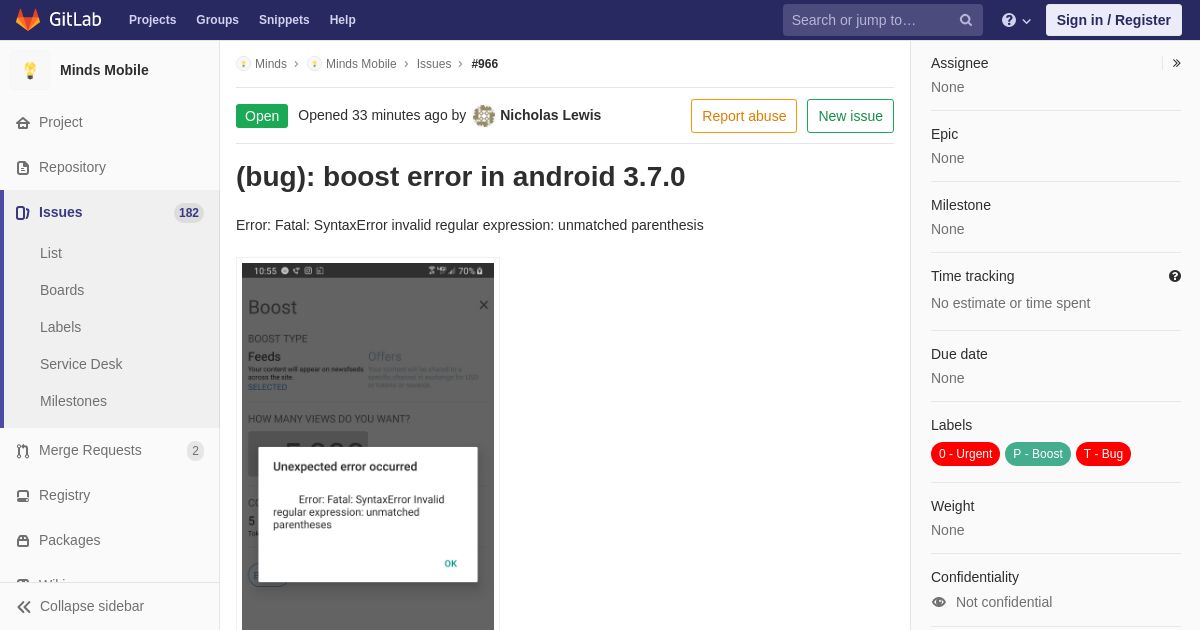
Task: Click the Project sidebar label
Action: [61, 122]
